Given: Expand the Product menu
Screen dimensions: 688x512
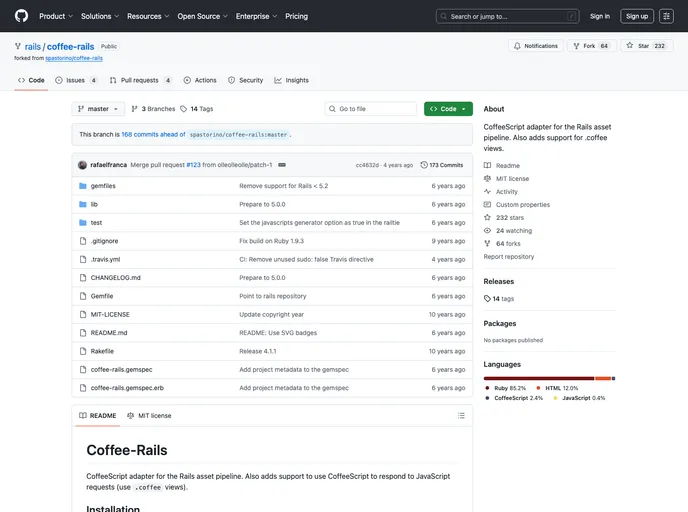Looking at the screenshot, I should pyautogui.click(x=56, y=16).
